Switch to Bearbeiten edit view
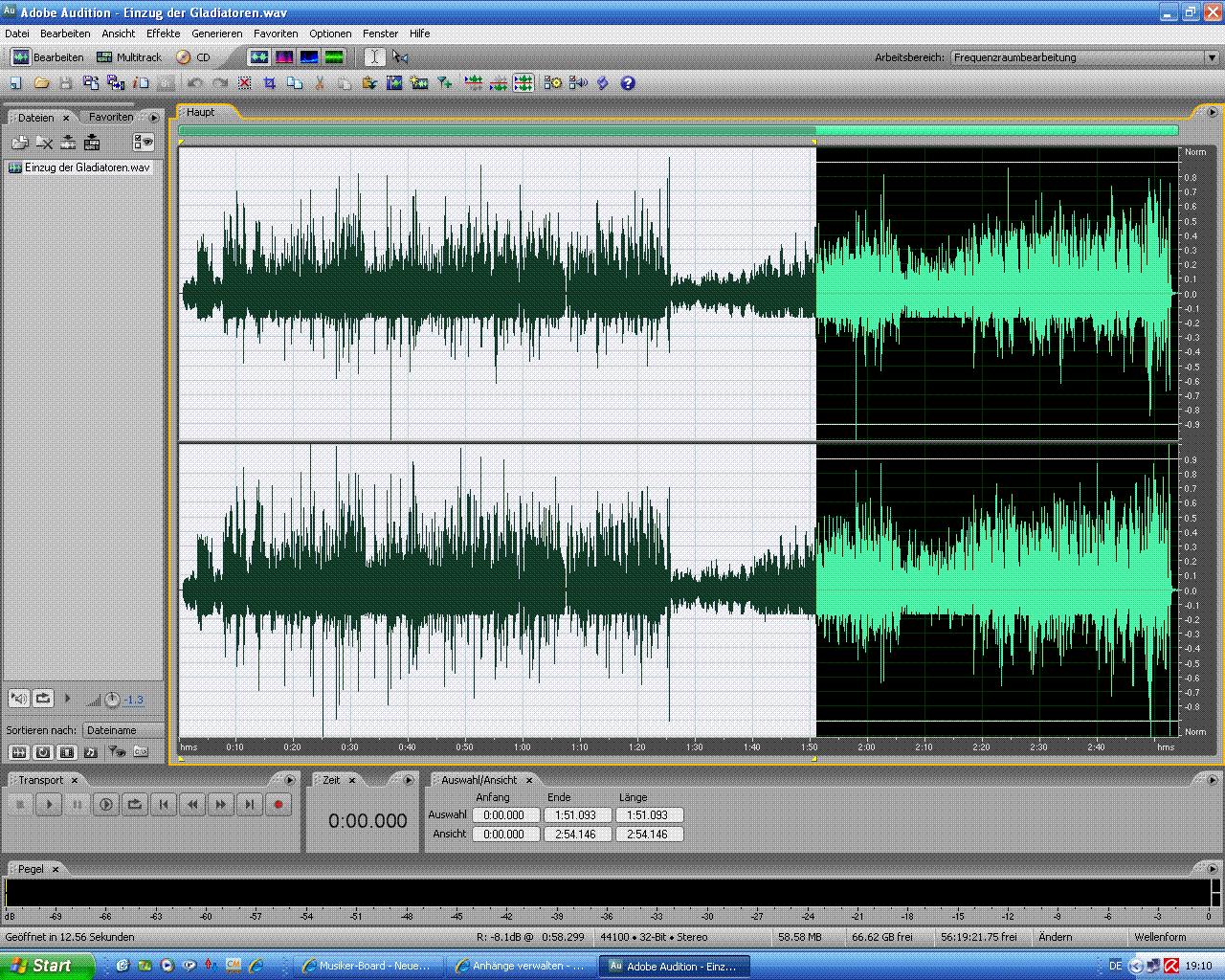The image size is (1225, 980). pyautogui.click(x=48, y=57)
